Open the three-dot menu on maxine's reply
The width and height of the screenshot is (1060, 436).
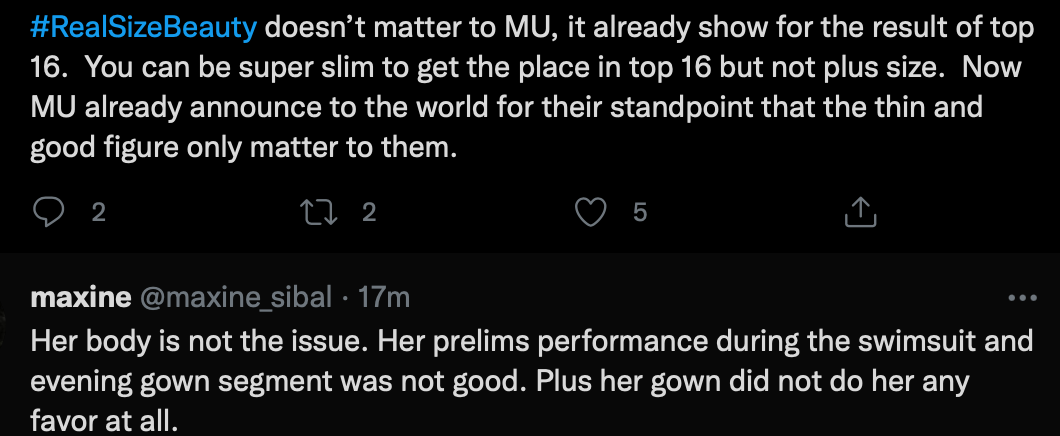pyautogui.click(x=1023, y=298)
